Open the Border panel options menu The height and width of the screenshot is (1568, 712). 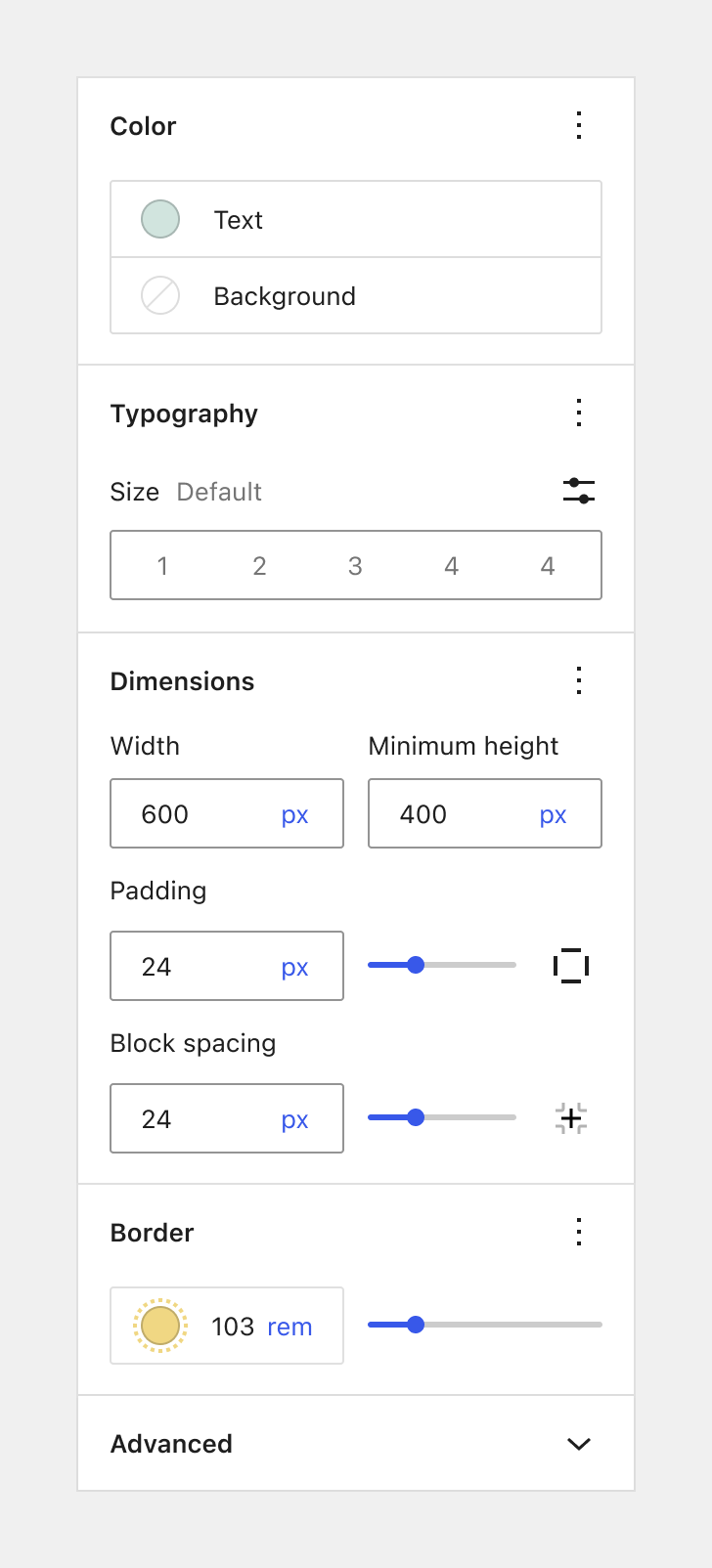click(x=578, y=1232)
